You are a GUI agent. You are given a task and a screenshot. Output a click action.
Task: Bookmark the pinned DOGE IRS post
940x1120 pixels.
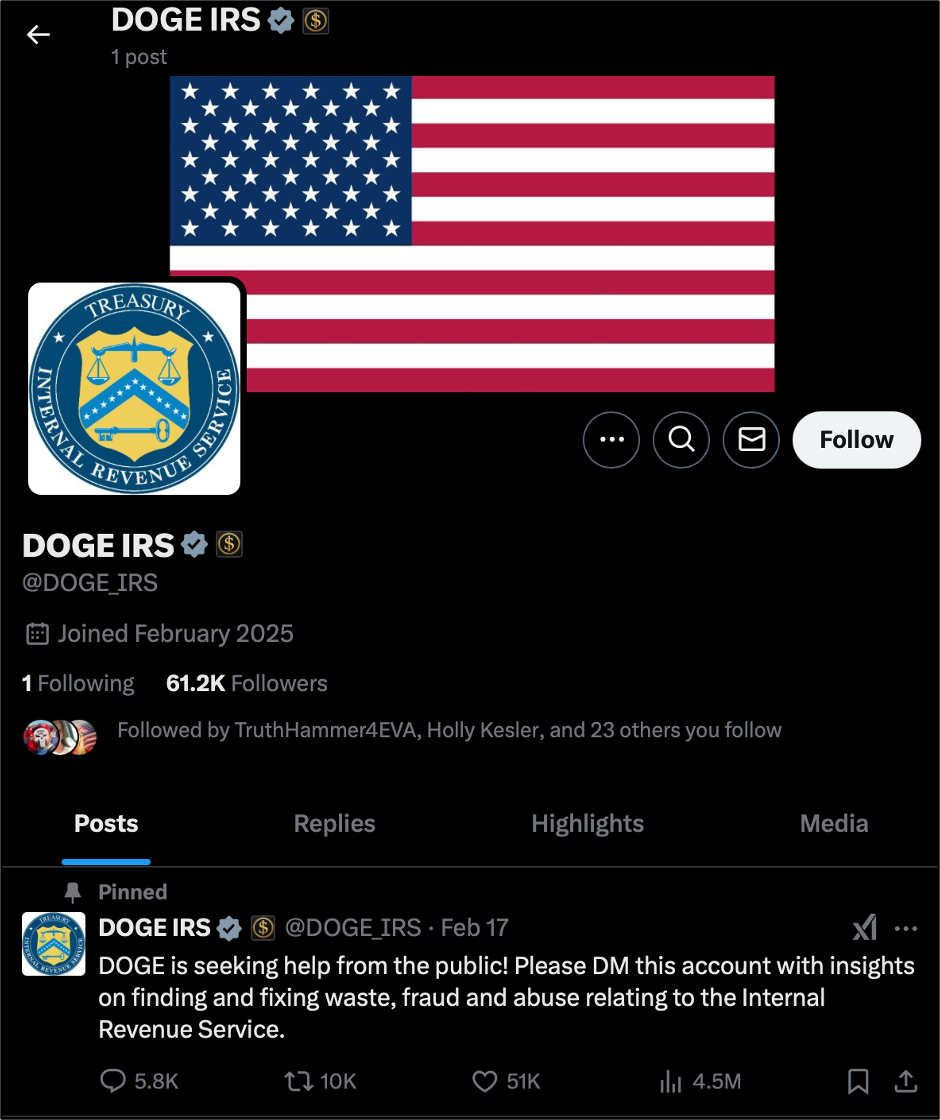[858, 1081]
